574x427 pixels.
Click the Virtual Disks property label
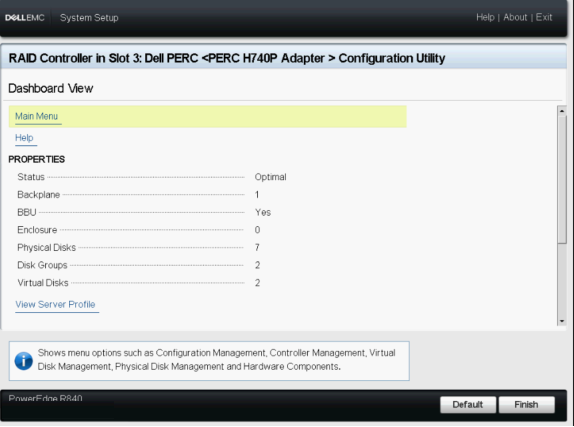click(x=43, y=283)
